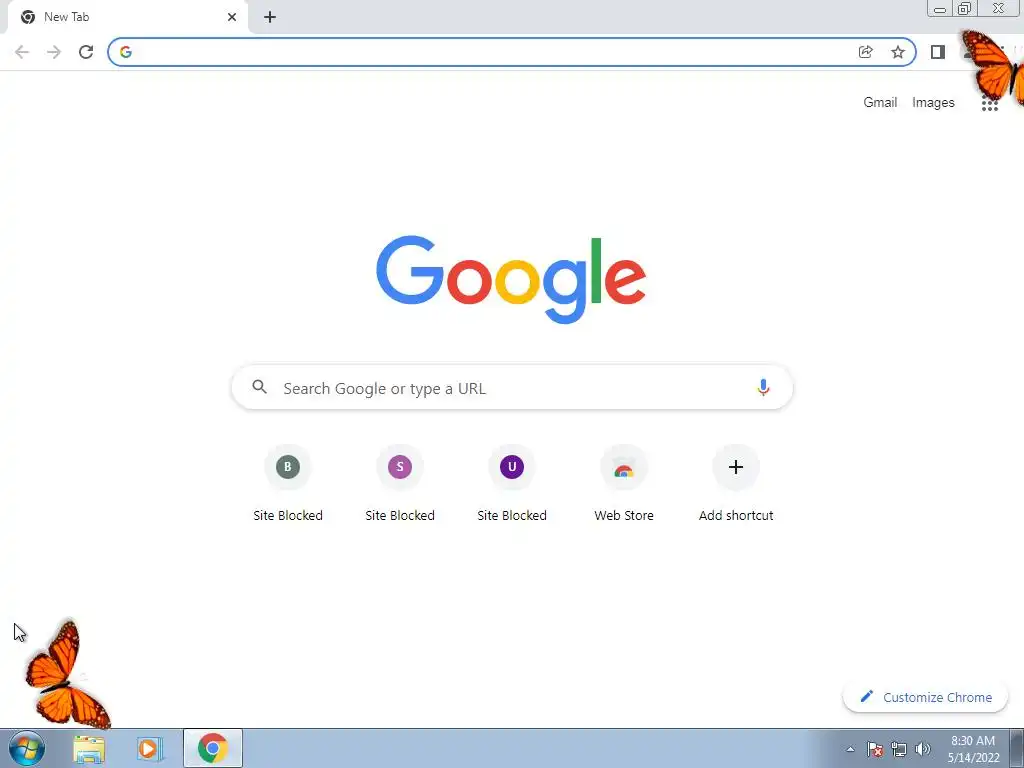
Task: Click the magnifier icon in search box
Action: (259, 387)
